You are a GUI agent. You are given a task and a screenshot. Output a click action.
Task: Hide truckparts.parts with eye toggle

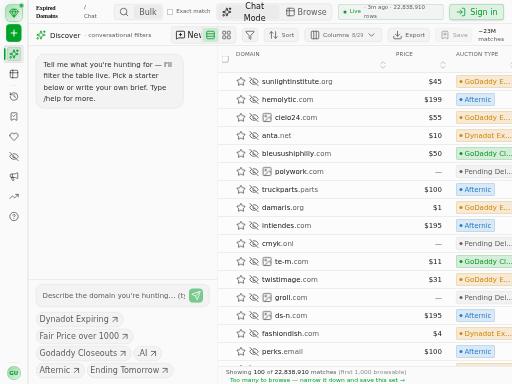point(254,190)
